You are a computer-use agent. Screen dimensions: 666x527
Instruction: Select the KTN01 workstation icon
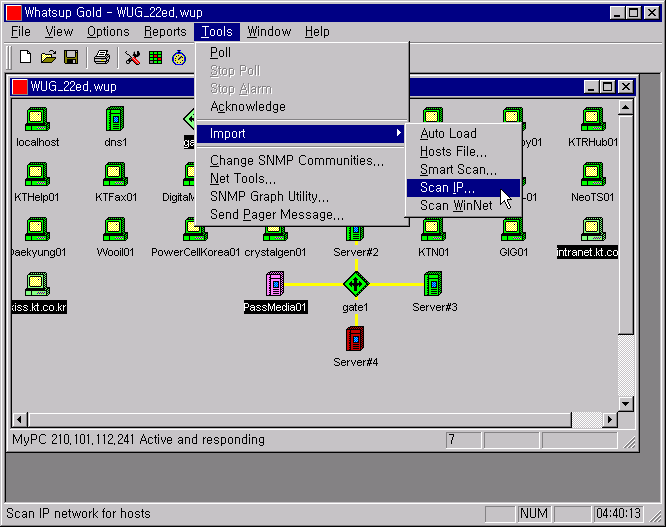tap(433, 230)
